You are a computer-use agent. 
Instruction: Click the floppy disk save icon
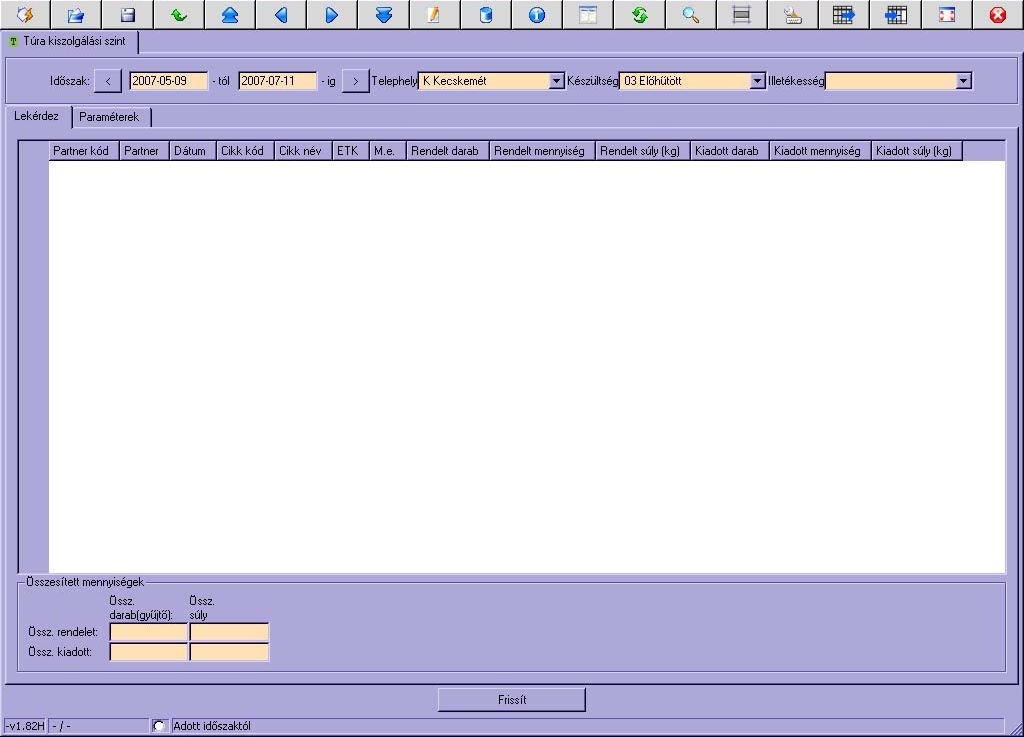pyautogui.click(x=127, y=15)
